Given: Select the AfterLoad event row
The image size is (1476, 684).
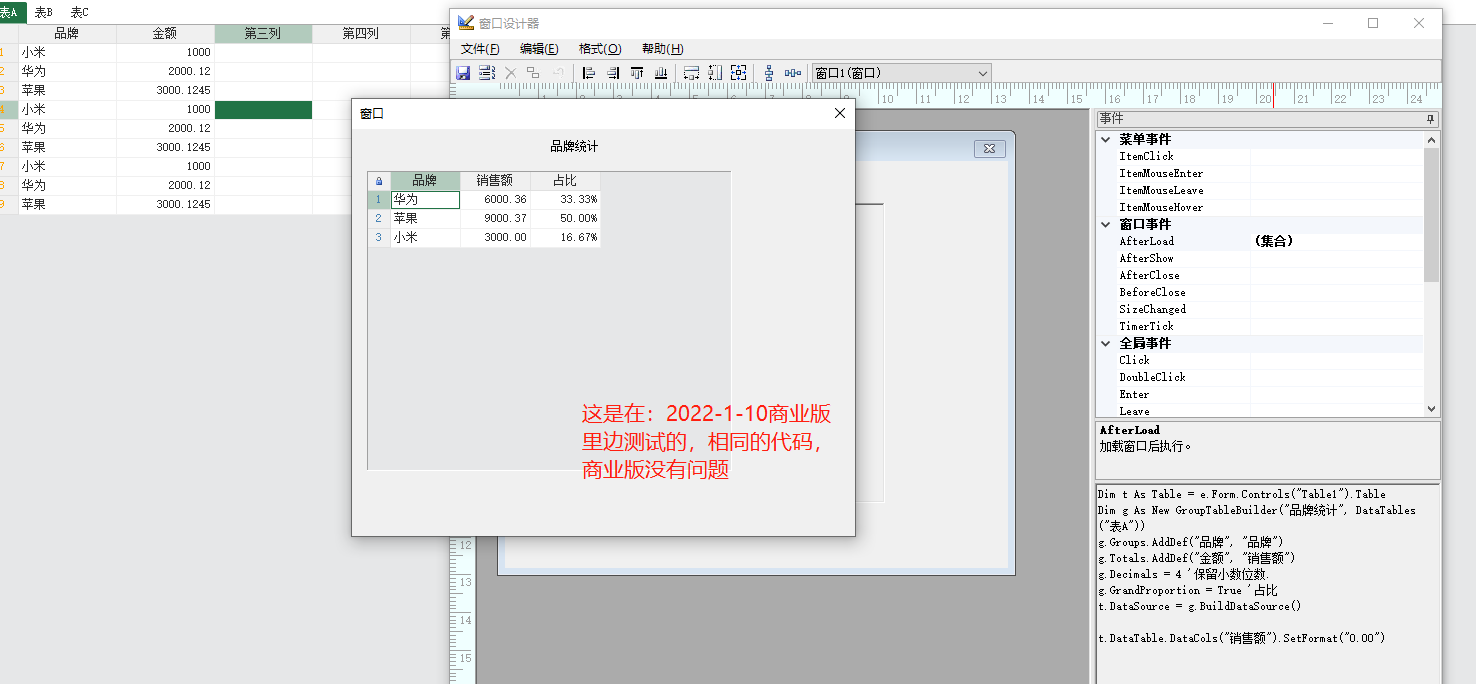Looking at the screenshot, I should (x=1147, y=241).
